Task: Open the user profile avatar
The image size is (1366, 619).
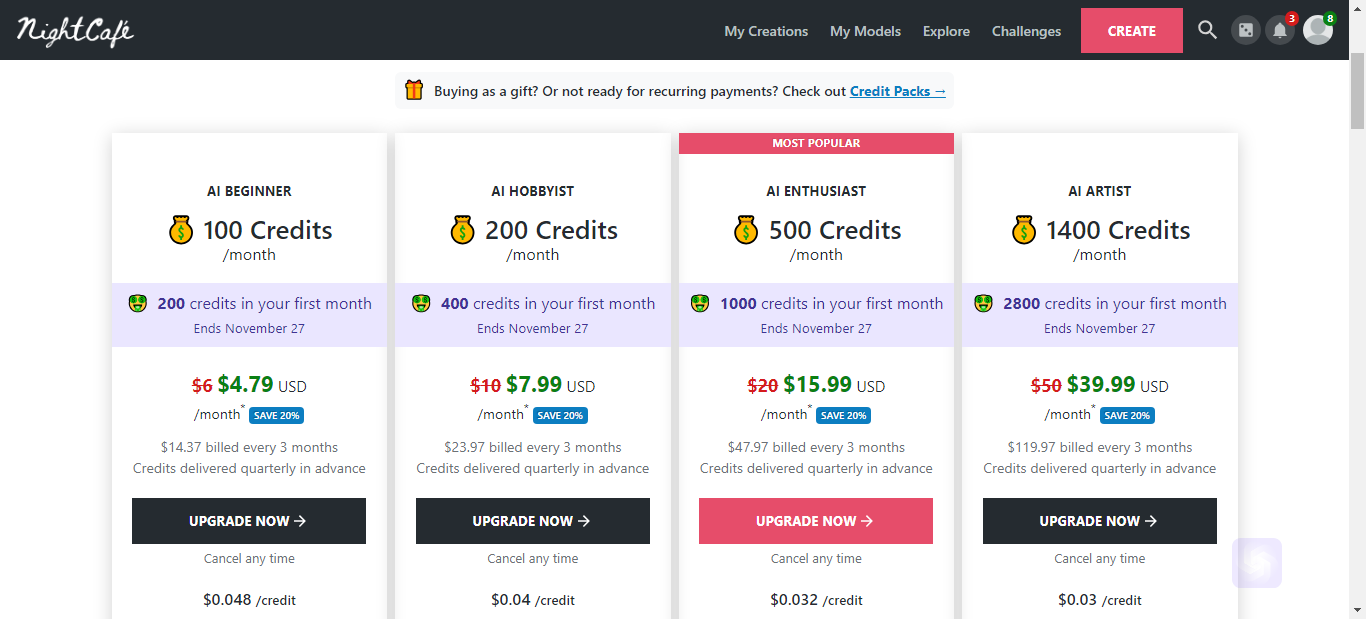Action: (1318, 30)
